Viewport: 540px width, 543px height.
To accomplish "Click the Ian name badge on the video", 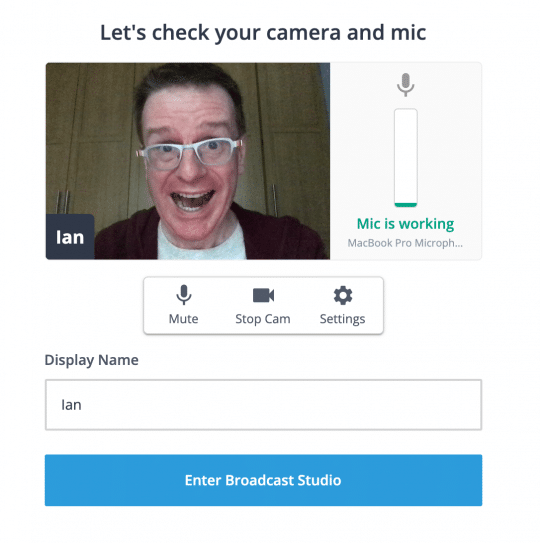I will pos(70,237).
